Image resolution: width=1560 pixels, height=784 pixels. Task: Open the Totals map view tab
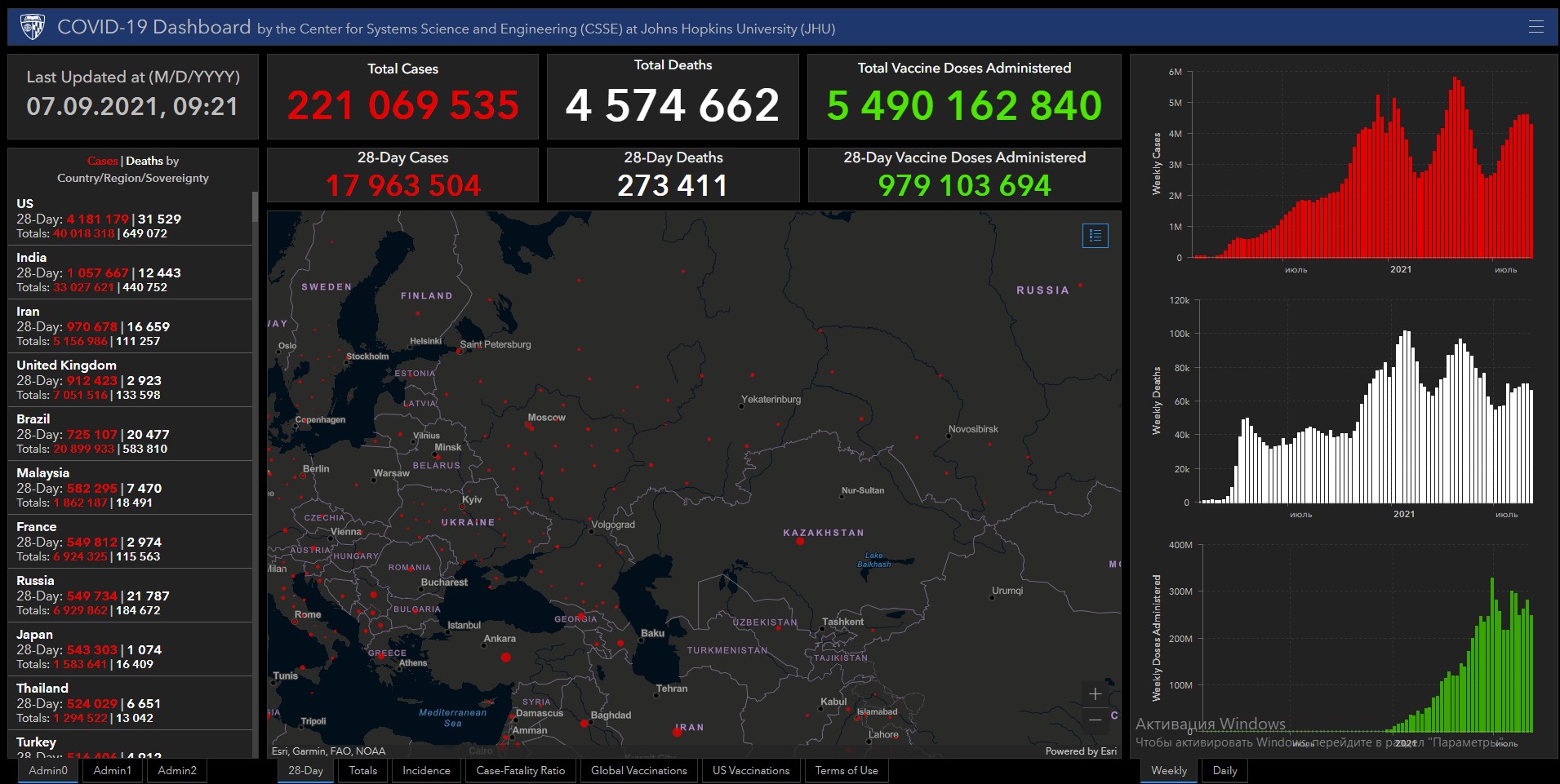[x=362, y=770]
